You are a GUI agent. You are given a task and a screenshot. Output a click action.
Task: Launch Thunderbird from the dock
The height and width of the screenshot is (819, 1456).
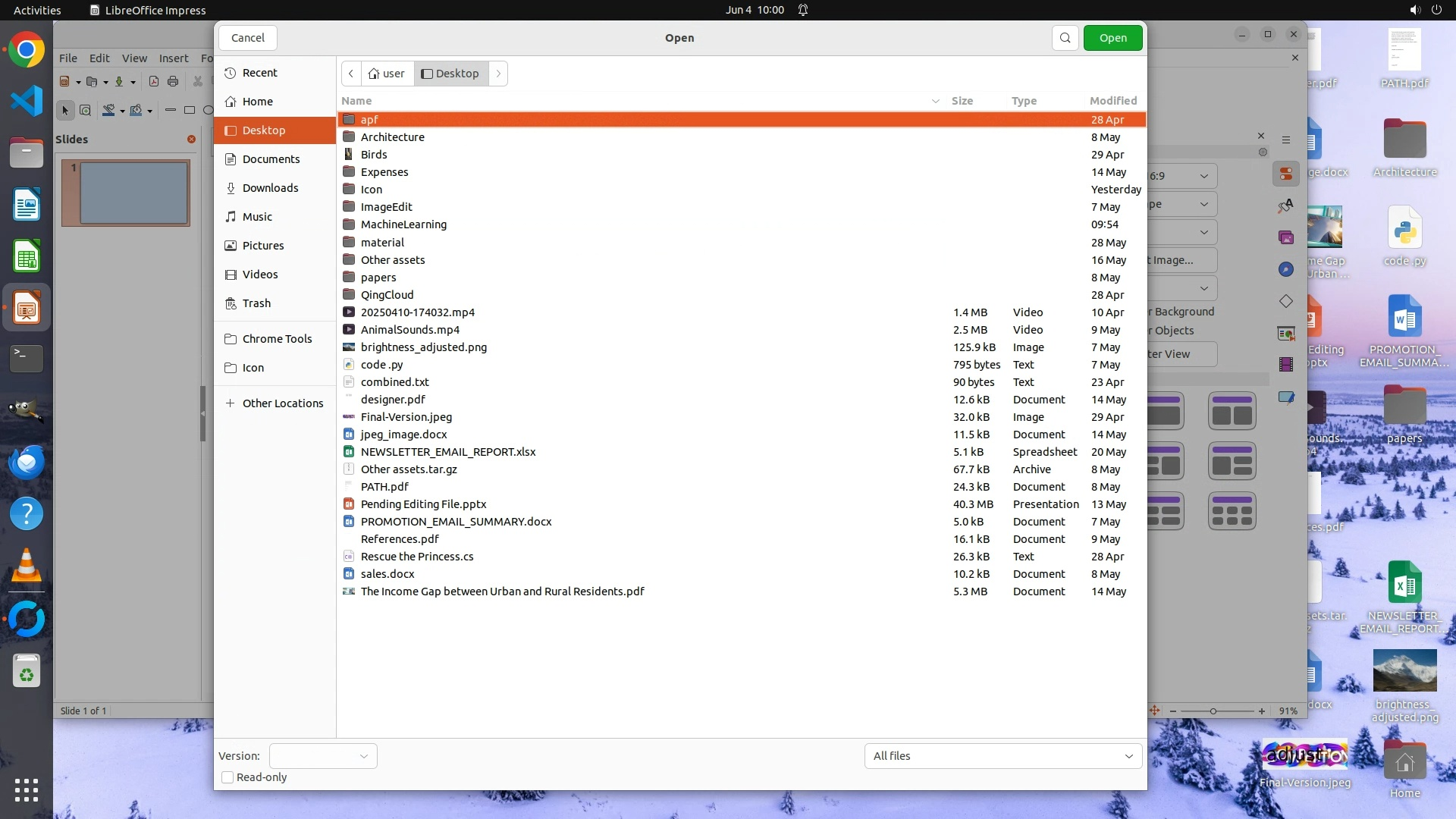click(x=27, y=462)
